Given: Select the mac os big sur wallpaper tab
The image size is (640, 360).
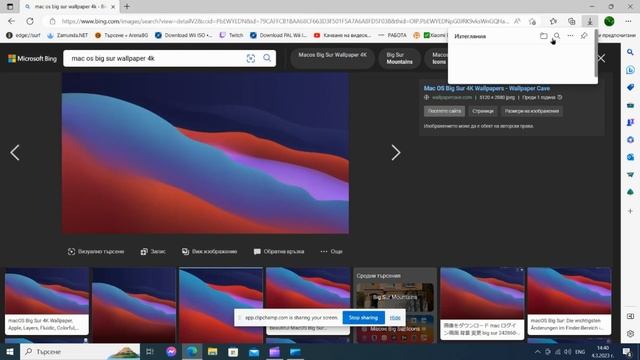Looking at the screenshot, I should pos(70,7).
